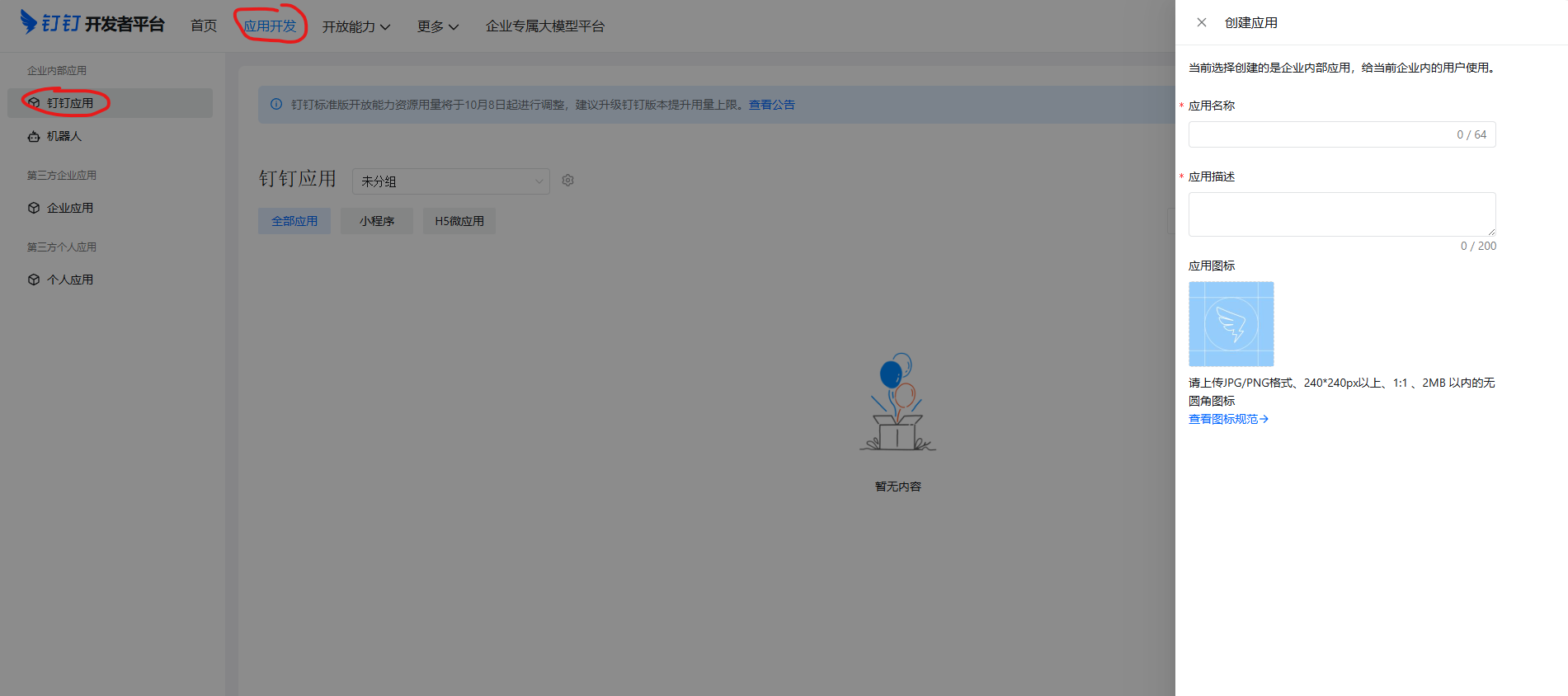Expand the 更多 dropdown menu
The width and height of the screenshot is (1568, 696).
tap(438, 26)
